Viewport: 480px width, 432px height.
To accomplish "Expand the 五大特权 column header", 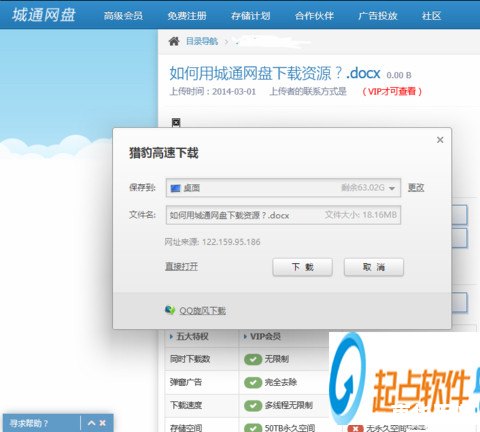I will point(189,337).
